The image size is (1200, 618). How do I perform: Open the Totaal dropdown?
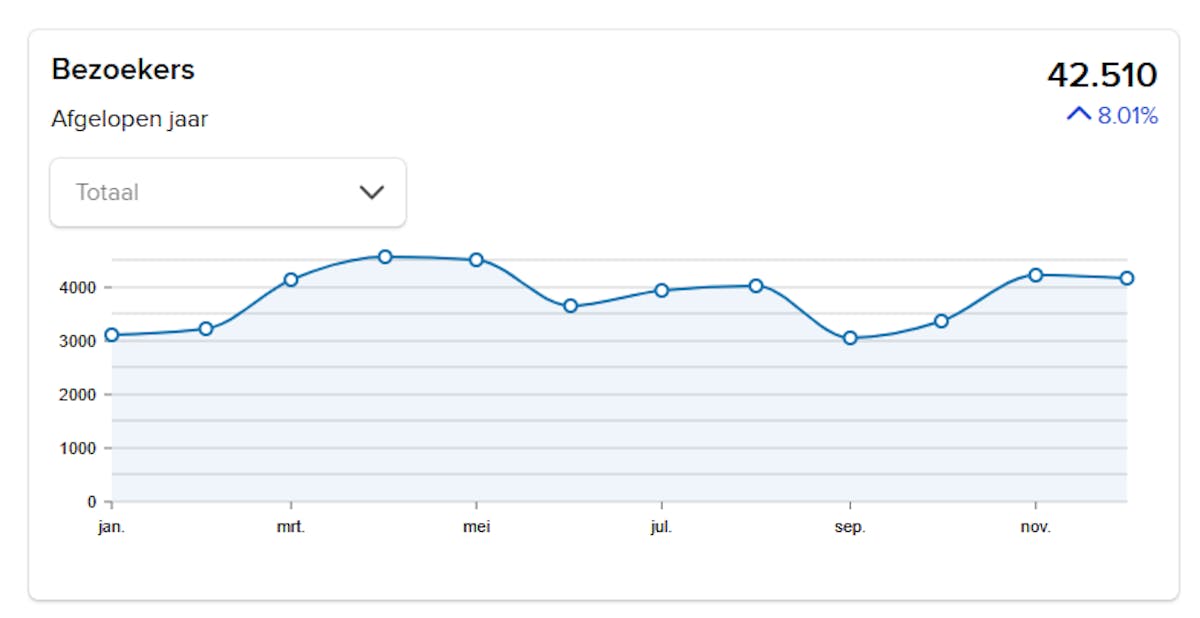click(x=228, y=192)
